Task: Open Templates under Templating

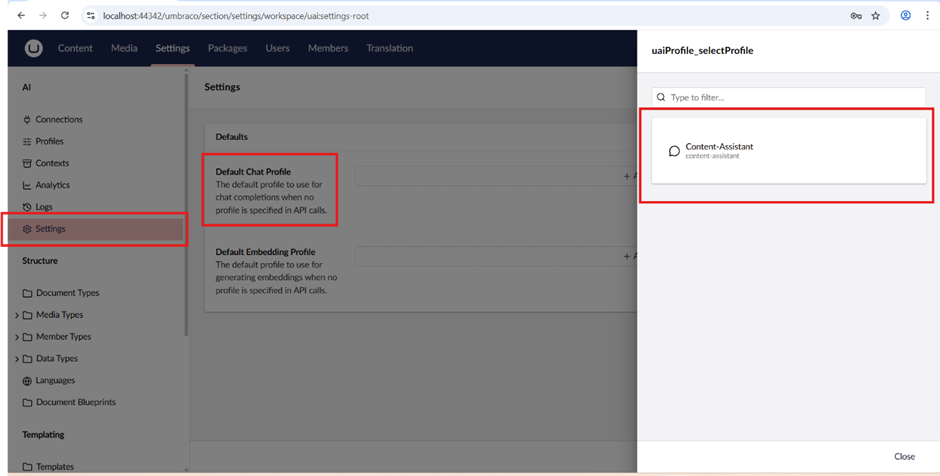Action: click(55, 466)
